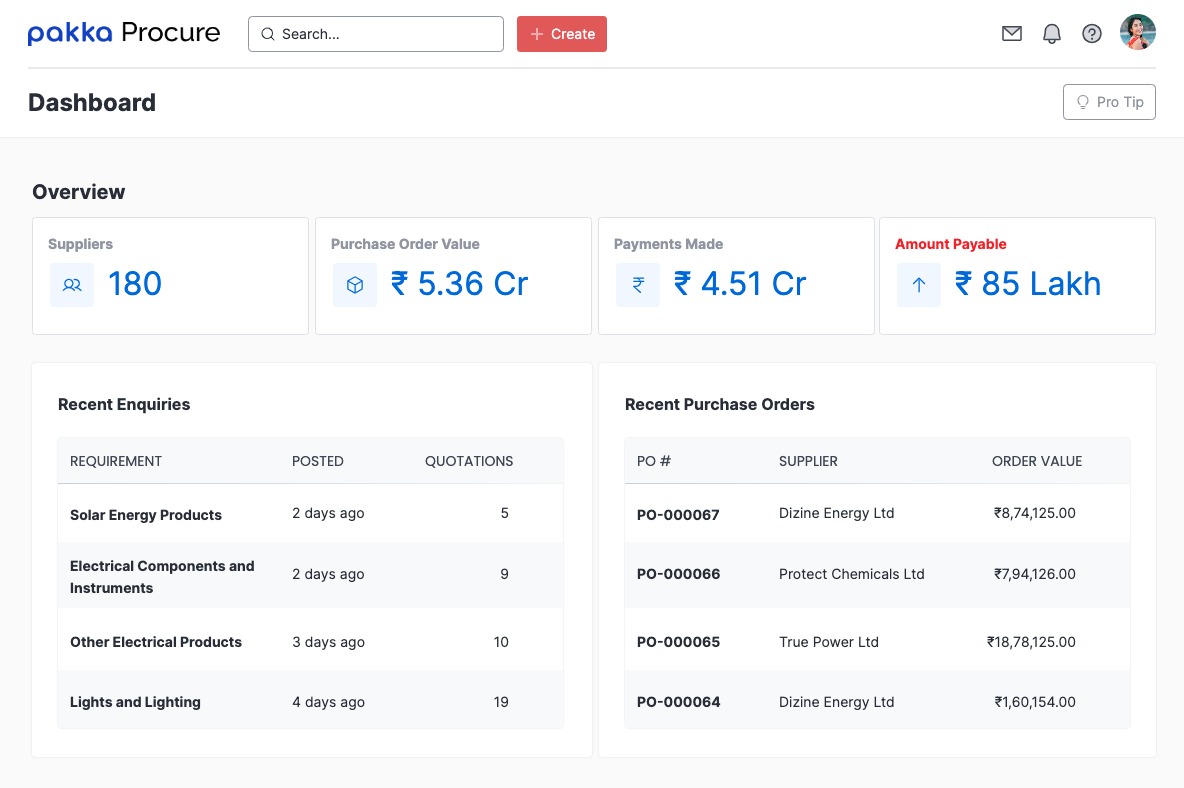This screenshot has width=1184, height=788.
Task: Click the help question mark icon
Action: pyautogui.click(x=1091, y=33)
